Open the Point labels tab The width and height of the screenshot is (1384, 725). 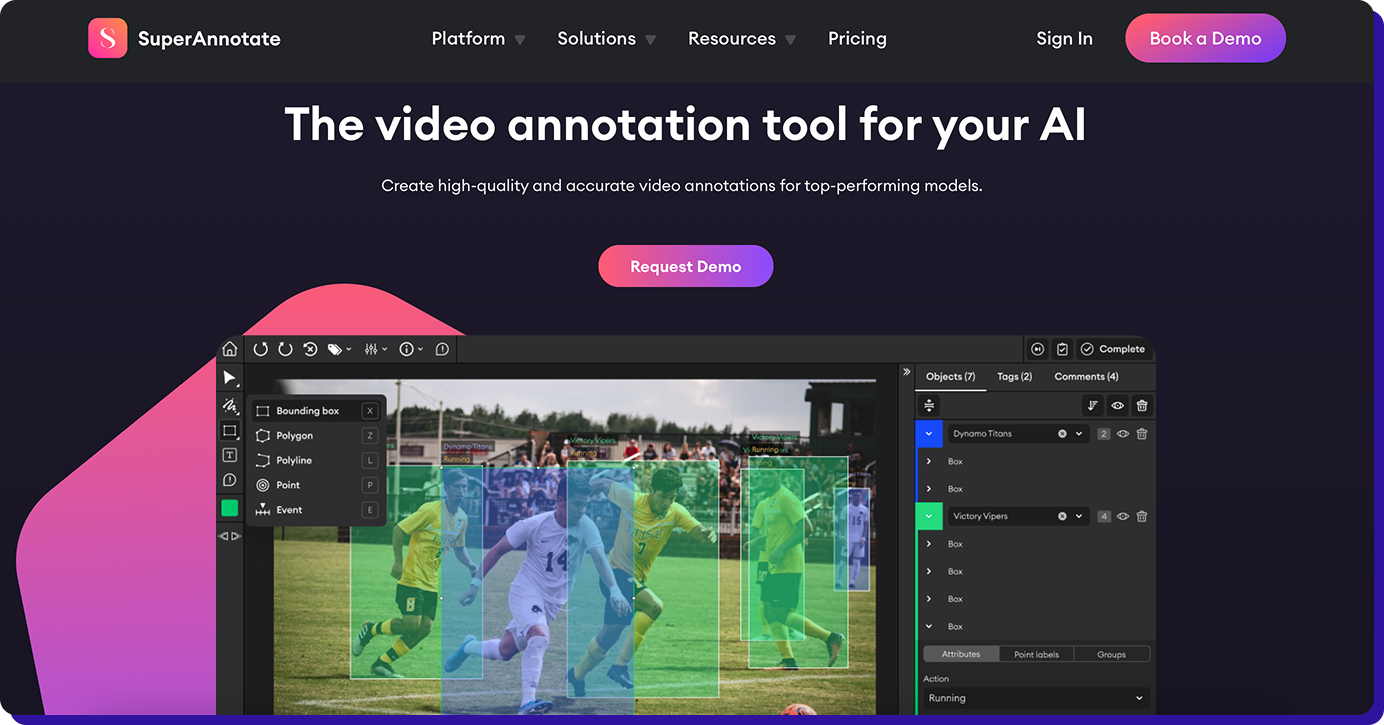[x=1036, y=654]
